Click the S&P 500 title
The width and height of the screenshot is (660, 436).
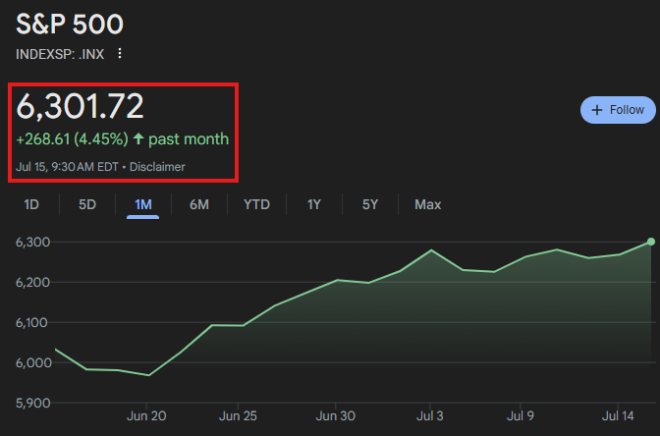coord(69,24)
